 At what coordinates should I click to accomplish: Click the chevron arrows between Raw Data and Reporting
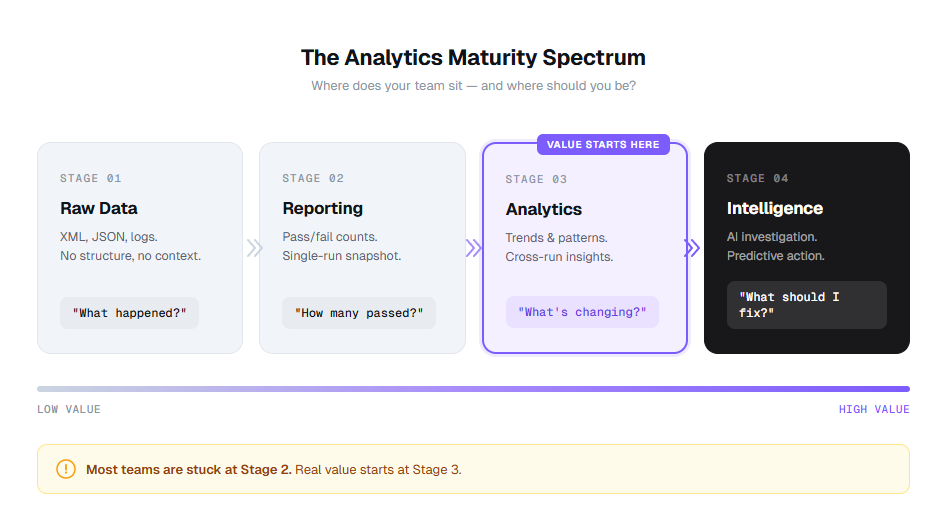[x=255, y=248]
